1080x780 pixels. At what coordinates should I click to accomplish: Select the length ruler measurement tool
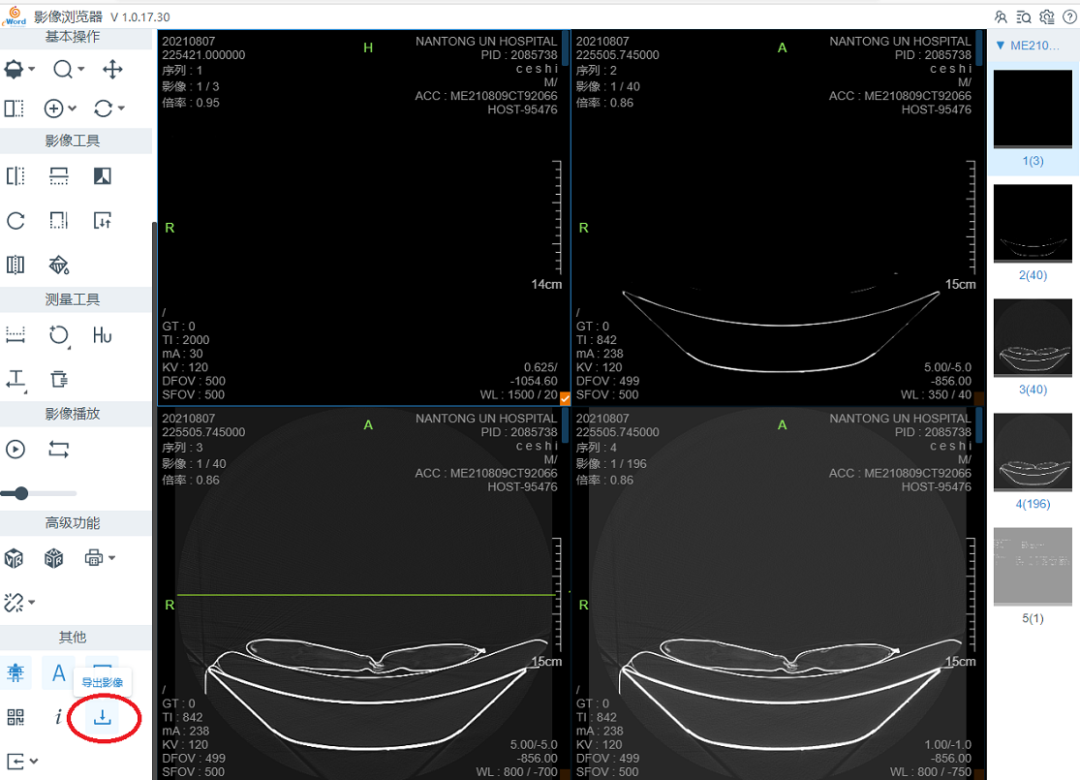tap(15, 336)
